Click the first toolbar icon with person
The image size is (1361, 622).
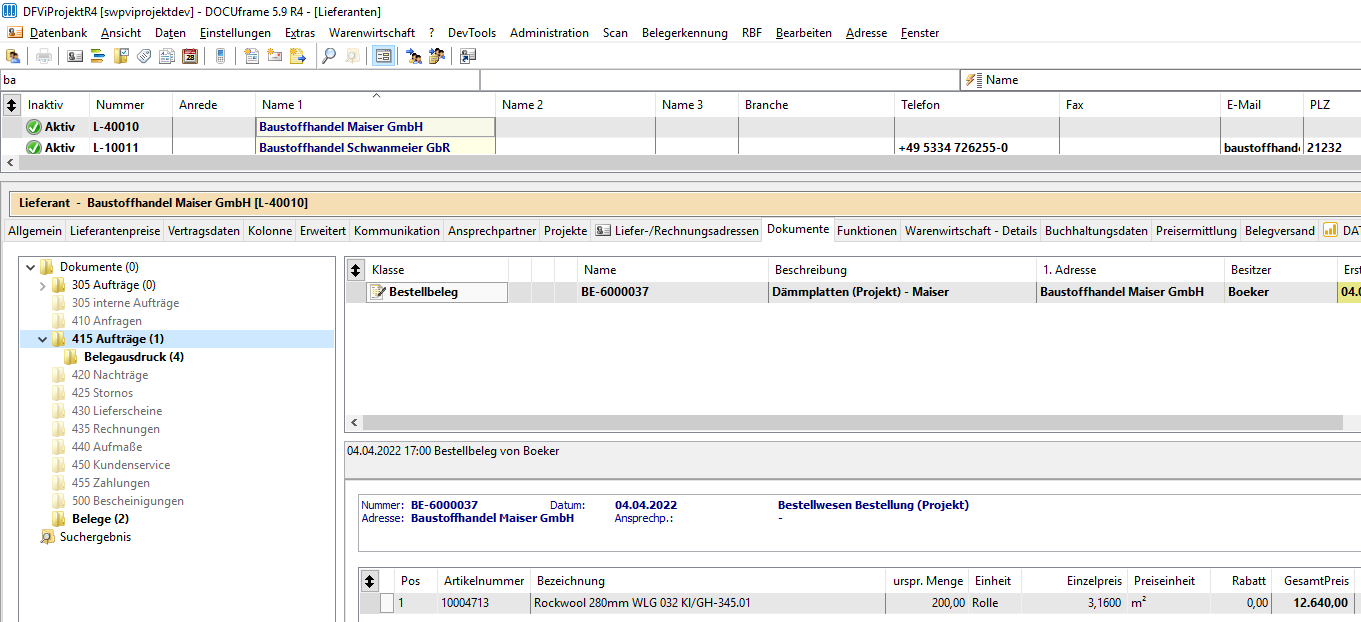pos(13,56)
